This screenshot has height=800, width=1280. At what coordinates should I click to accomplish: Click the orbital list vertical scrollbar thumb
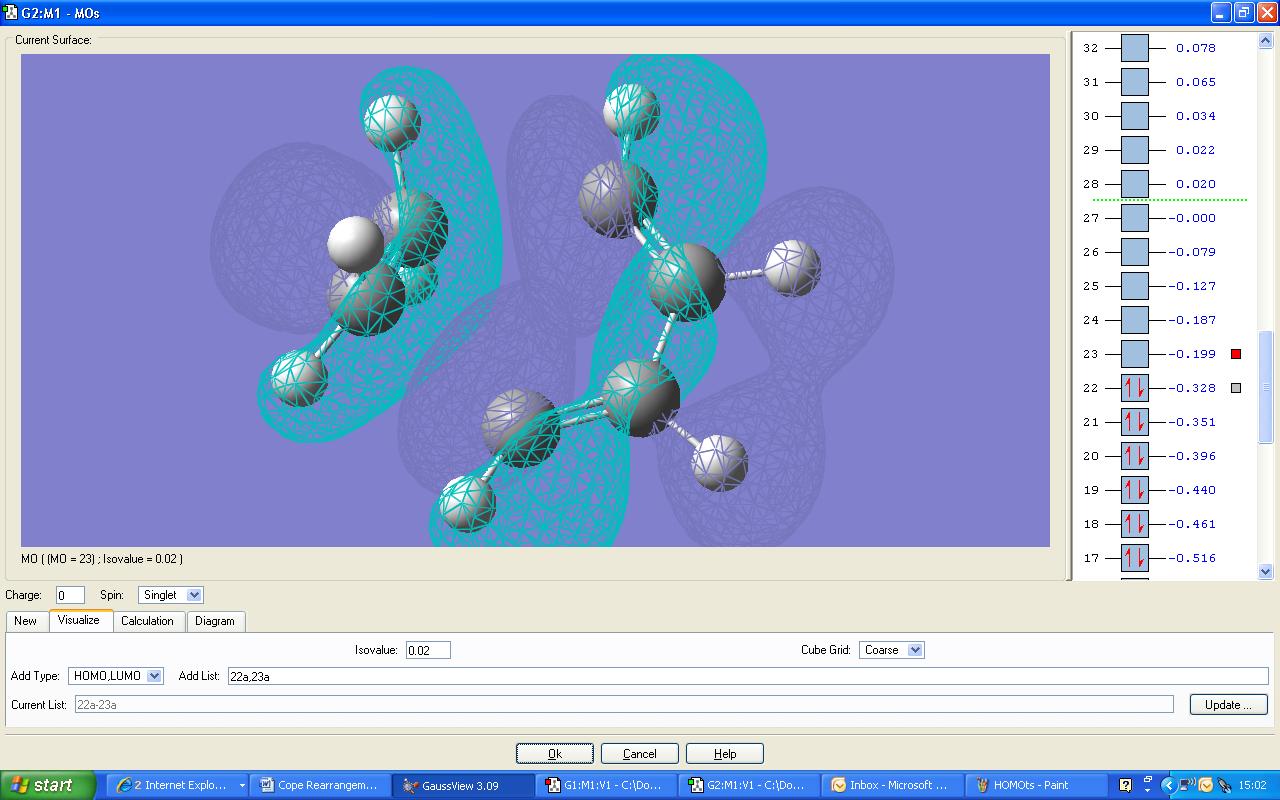click(1265, 385)
